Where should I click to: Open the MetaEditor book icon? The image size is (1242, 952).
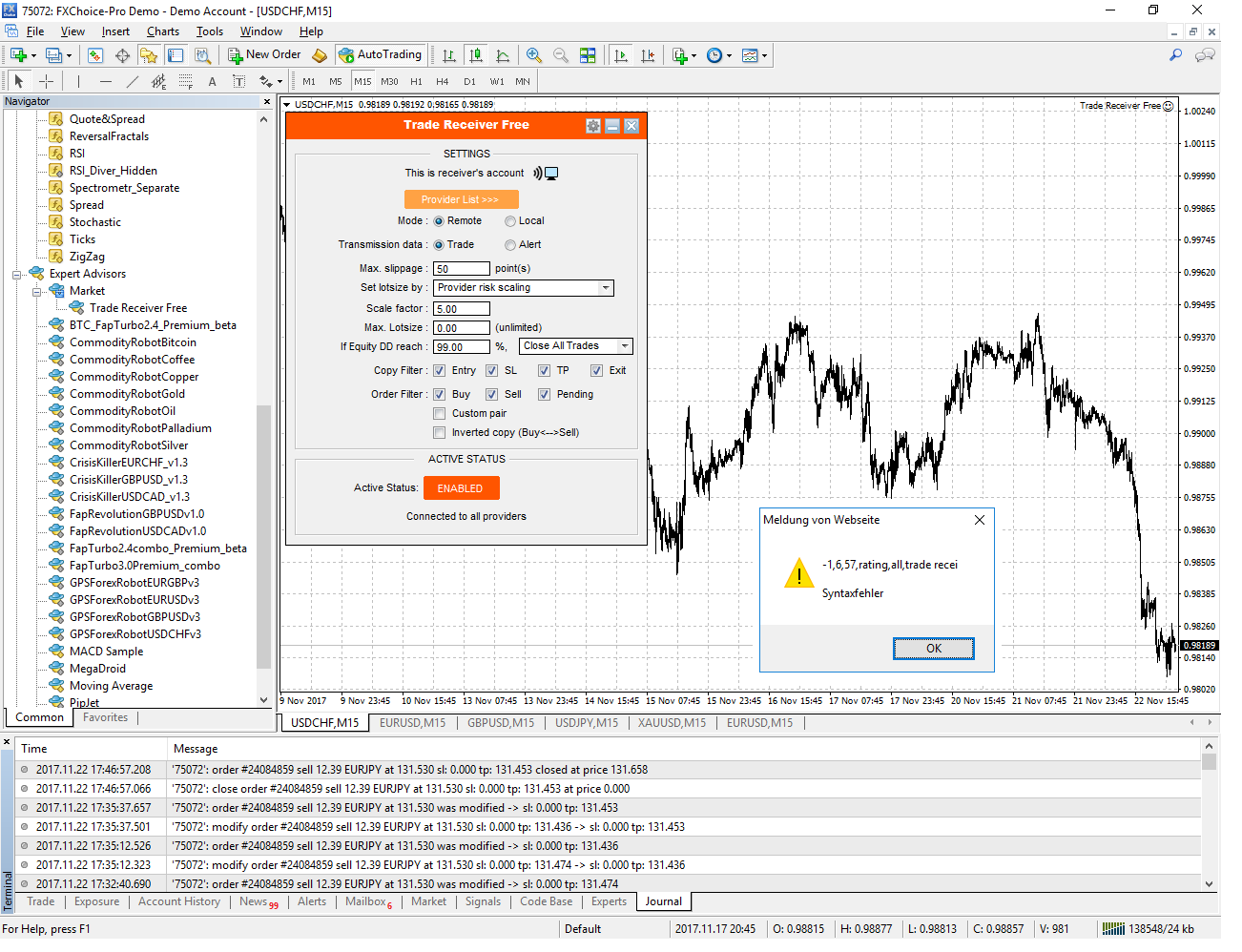point(321,55)
